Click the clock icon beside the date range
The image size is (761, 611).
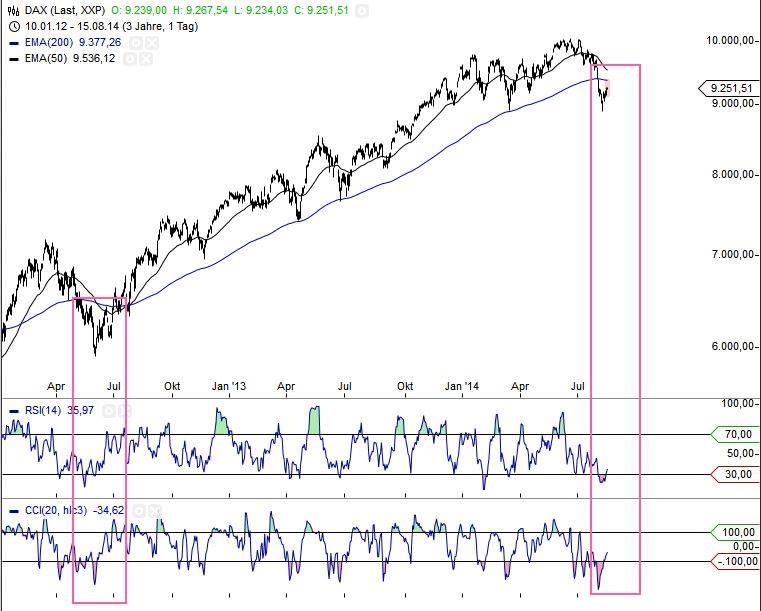(x=15, y=26)
